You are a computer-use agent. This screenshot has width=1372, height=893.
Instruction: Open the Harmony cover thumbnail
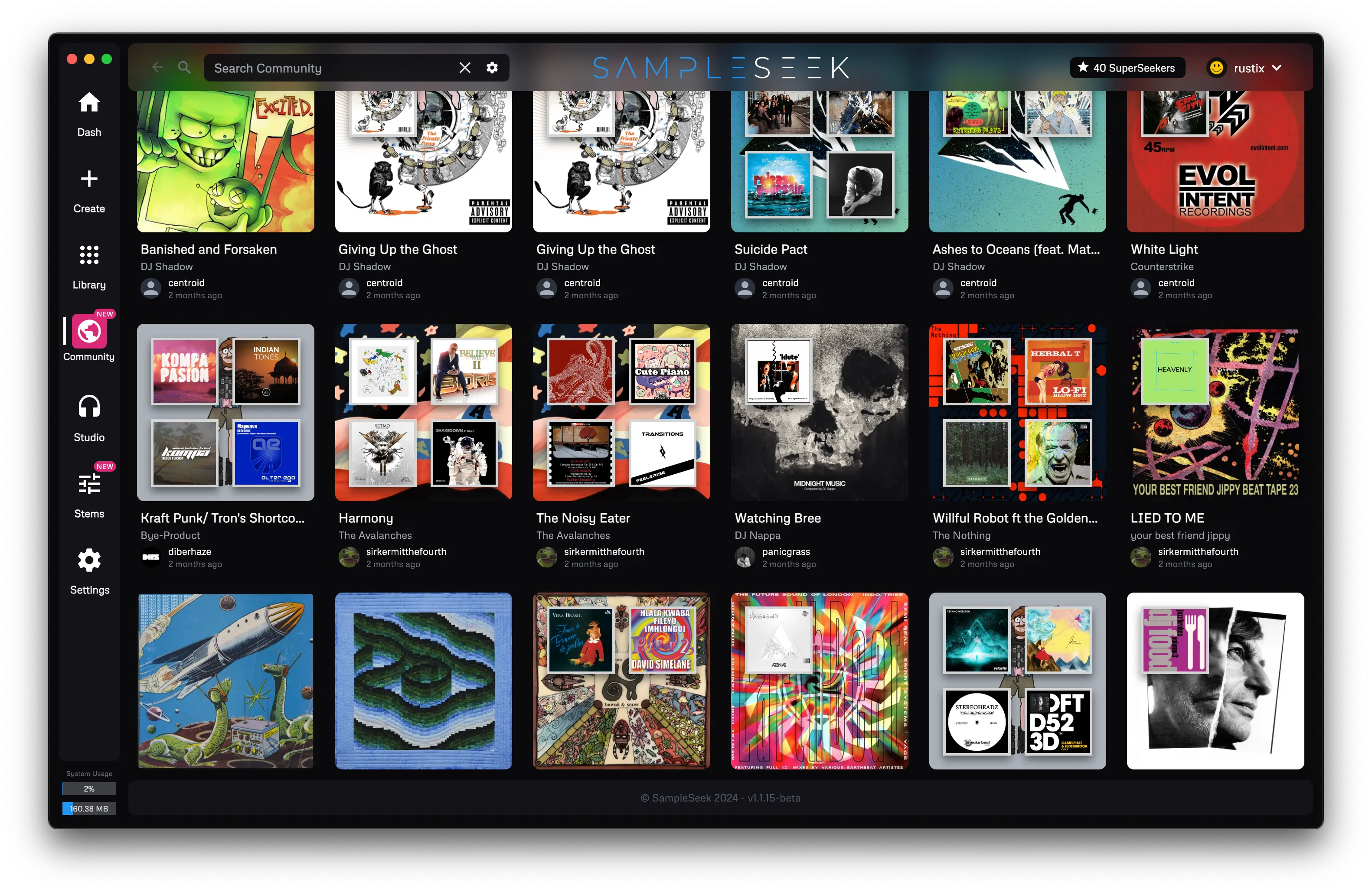coord(423,412)
